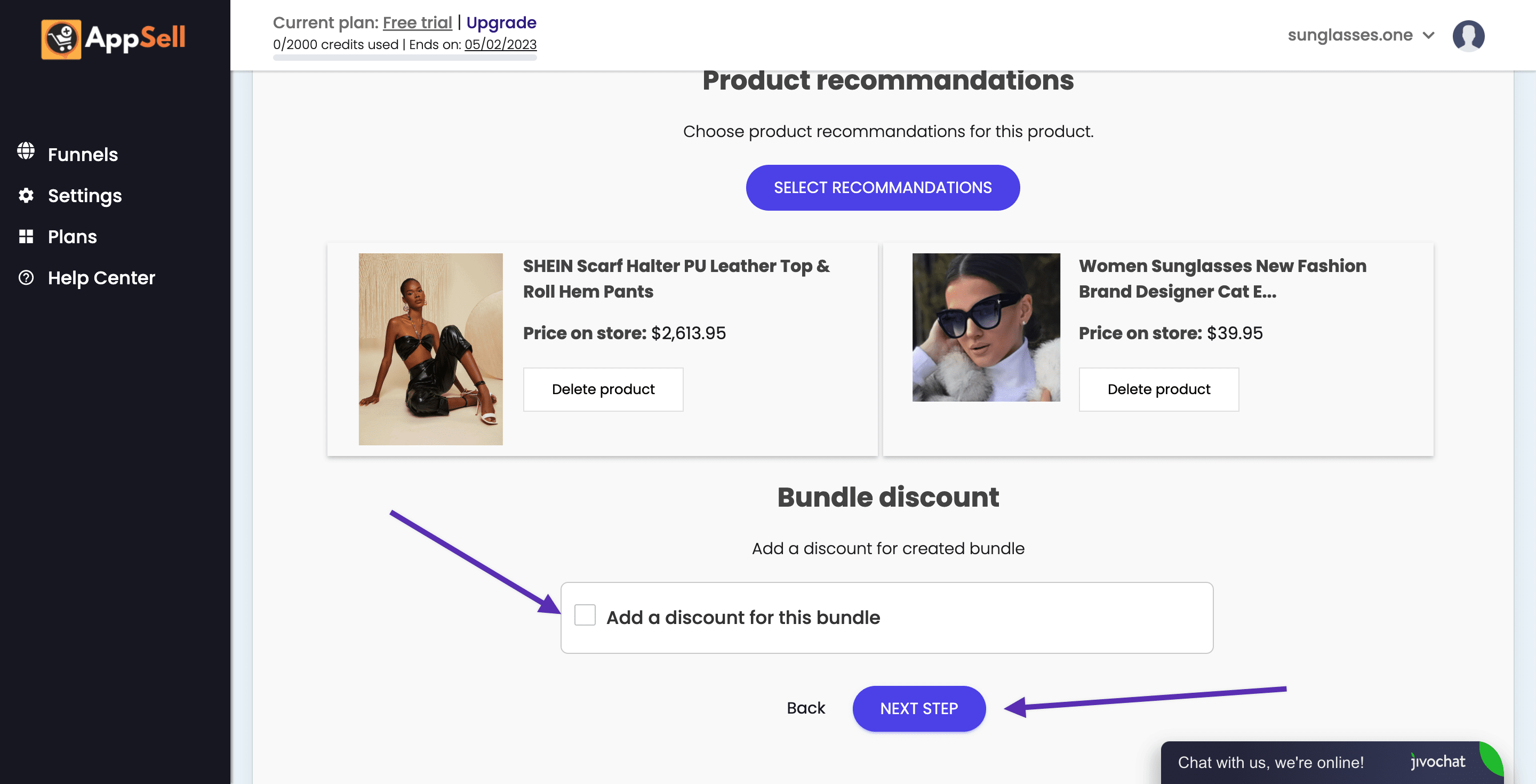Image resolution: width=1536 pixels, height=784 pixels.
Task: Click the SELECT RECOMMANDATIONS button
Action: [x=883, y=187]
